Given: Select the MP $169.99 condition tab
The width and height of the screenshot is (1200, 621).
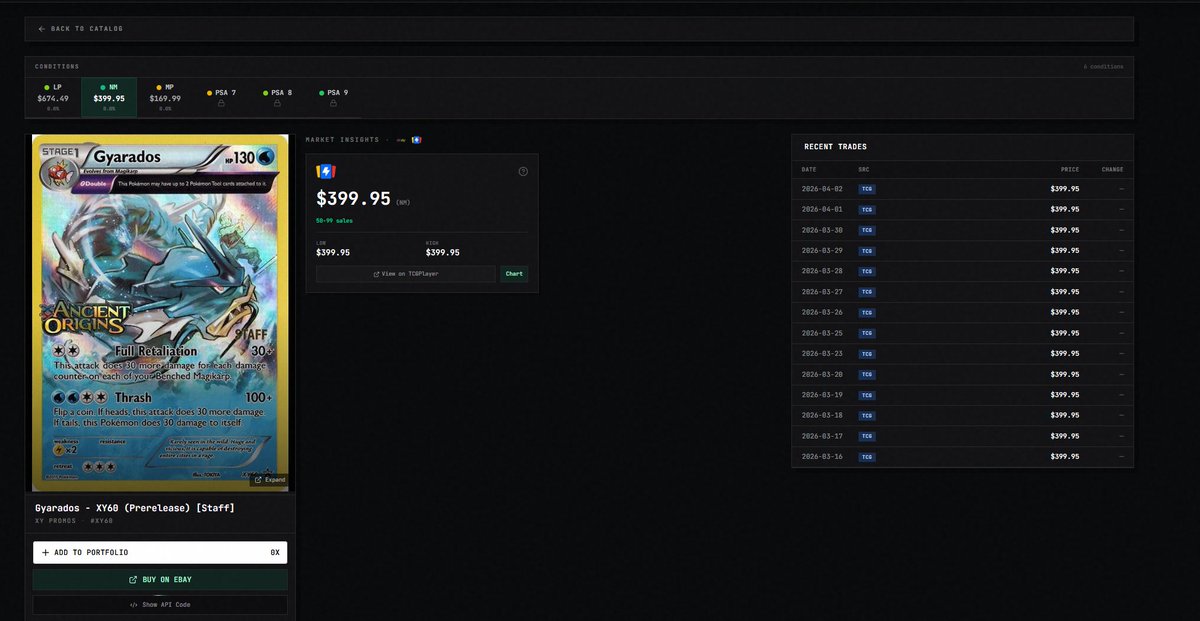Looking at the screenshot, I should point(165,98).
